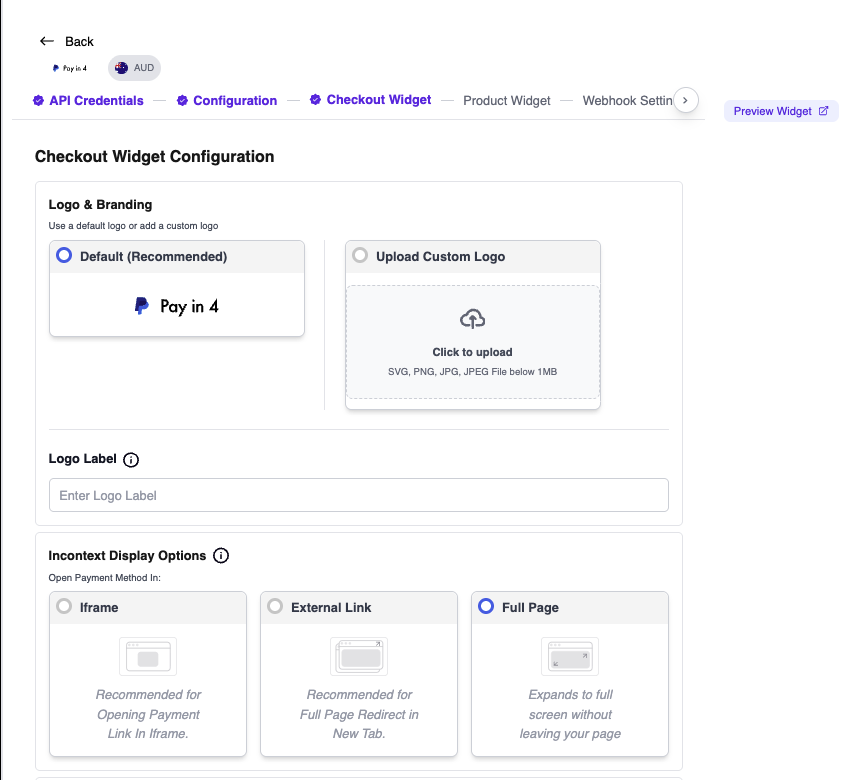Image resolution: width=844 pixels, height=780 pixels.
Task: Switch to the Checkout Widget step
Action: (x=378, y=100)
